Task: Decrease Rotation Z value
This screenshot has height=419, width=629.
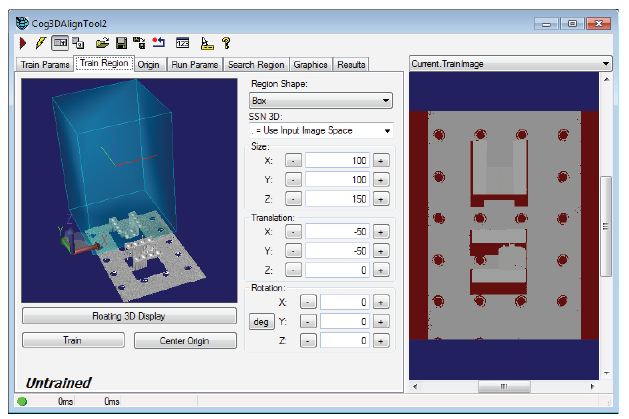Action: 308,341
